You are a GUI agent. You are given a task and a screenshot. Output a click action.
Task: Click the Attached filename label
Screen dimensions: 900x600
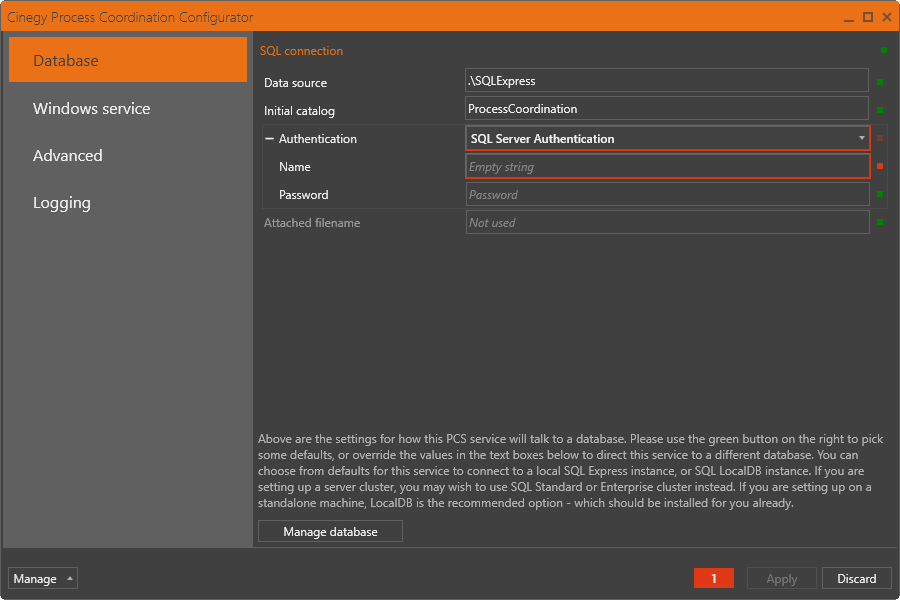(x=312, y=223)
